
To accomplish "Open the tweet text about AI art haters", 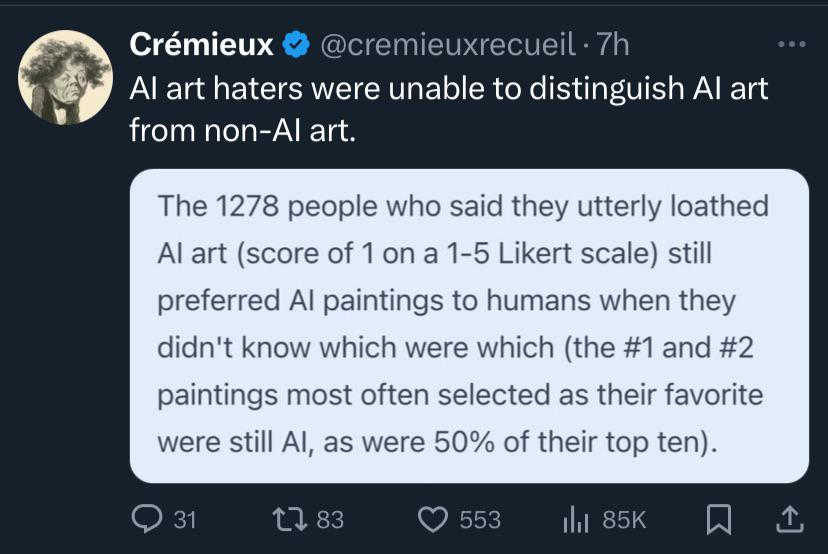I will [449, 109].
